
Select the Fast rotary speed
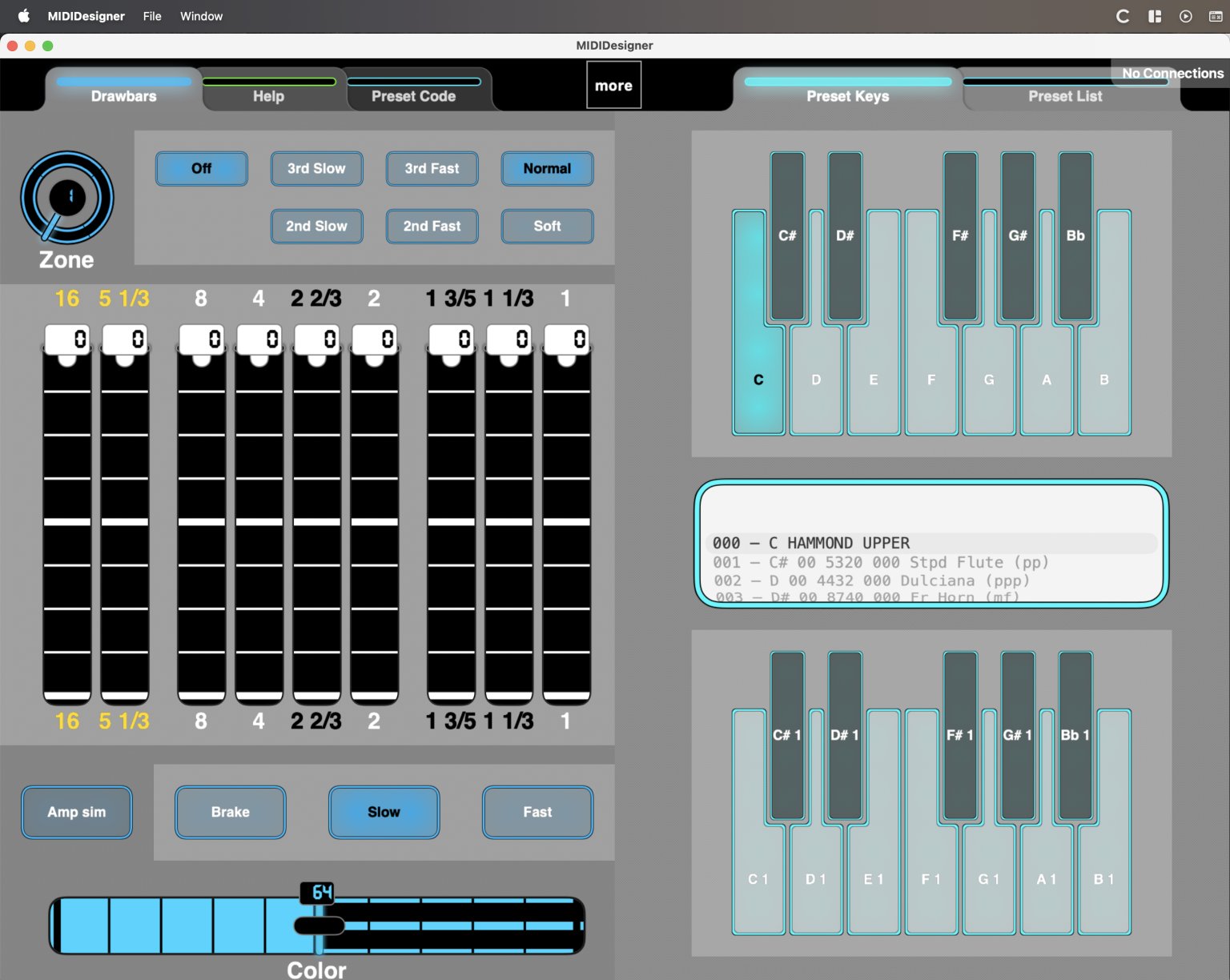tap(538, 813)
